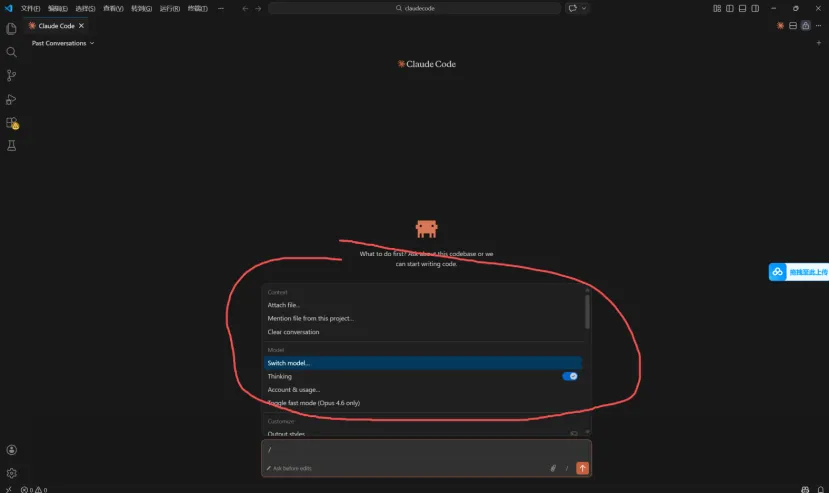Go forward with the right arrow

pyautogui.click(x=258, y=8)
